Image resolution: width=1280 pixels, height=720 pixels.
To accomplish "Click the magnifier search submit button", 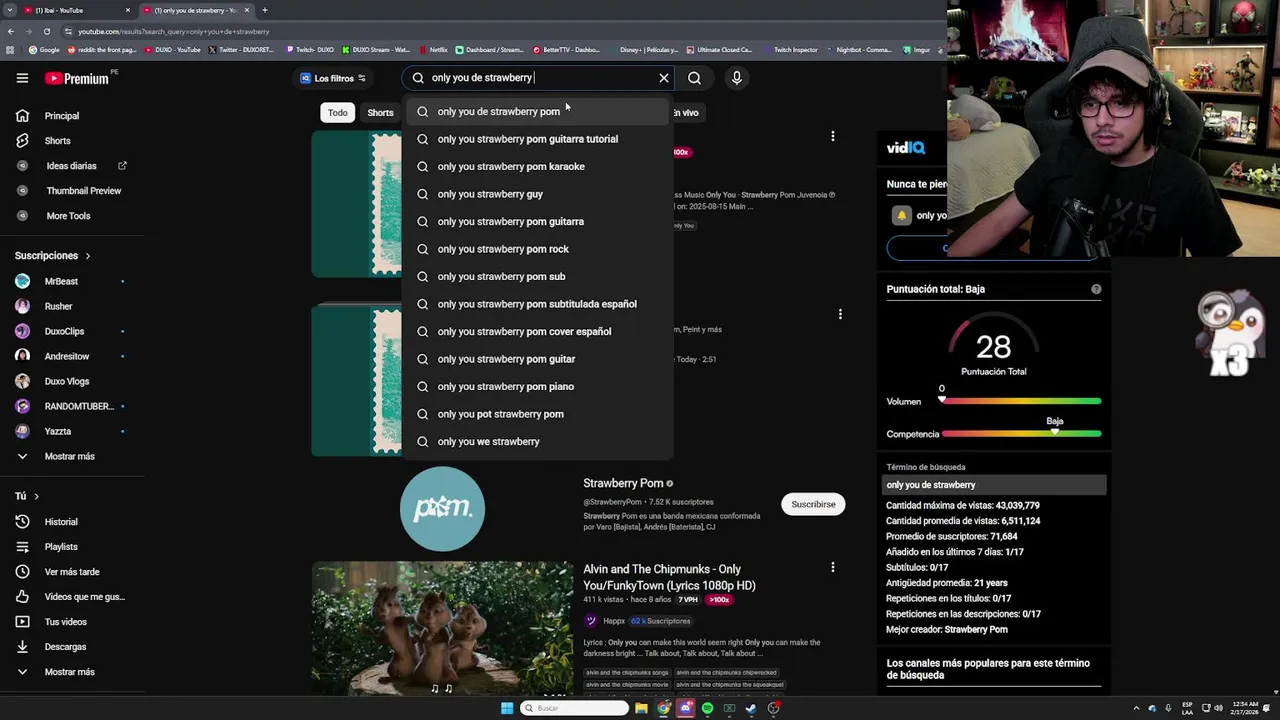I will pyautogui.click(x=694, y=78).
